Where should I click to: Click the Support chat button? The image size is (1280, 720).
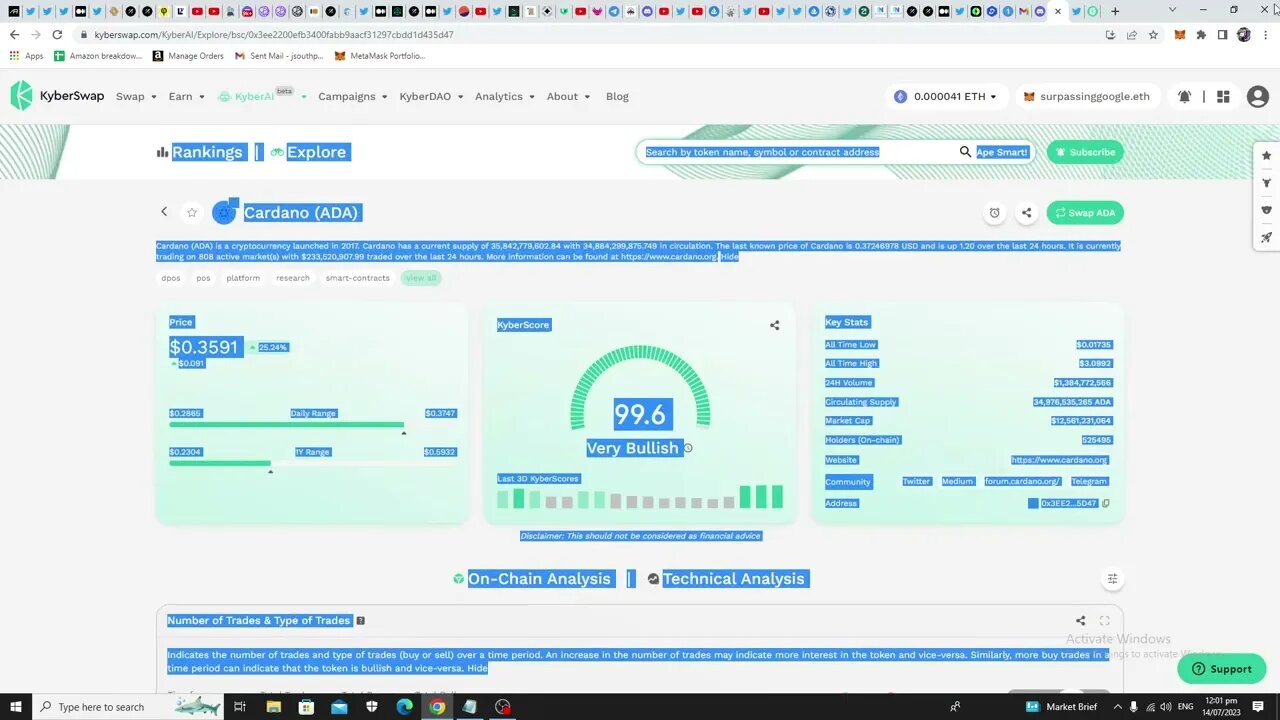pos(1222,669)
